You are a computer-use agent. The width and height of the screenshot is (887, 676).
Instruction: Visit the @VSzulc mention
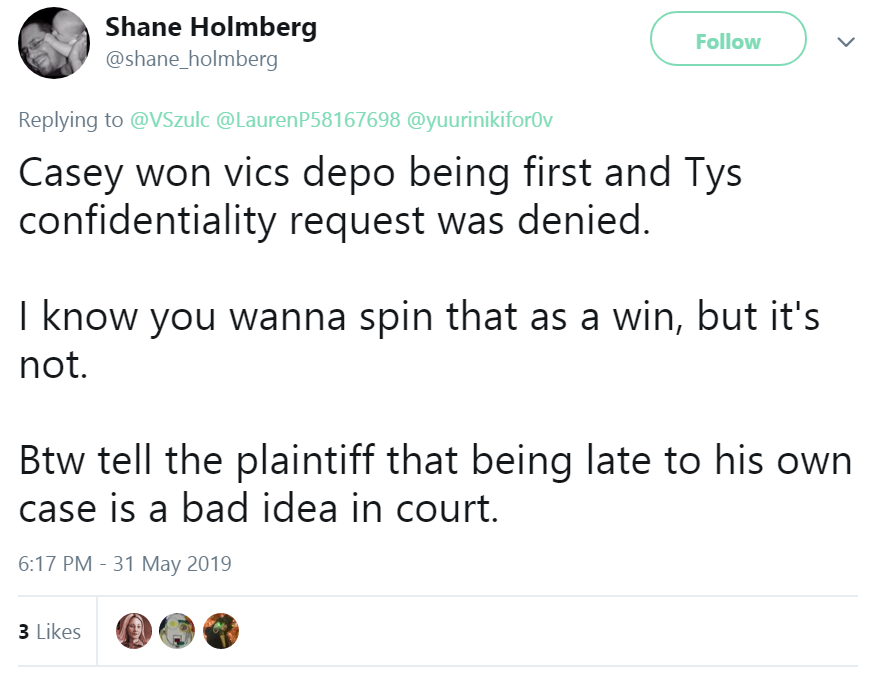170,120
